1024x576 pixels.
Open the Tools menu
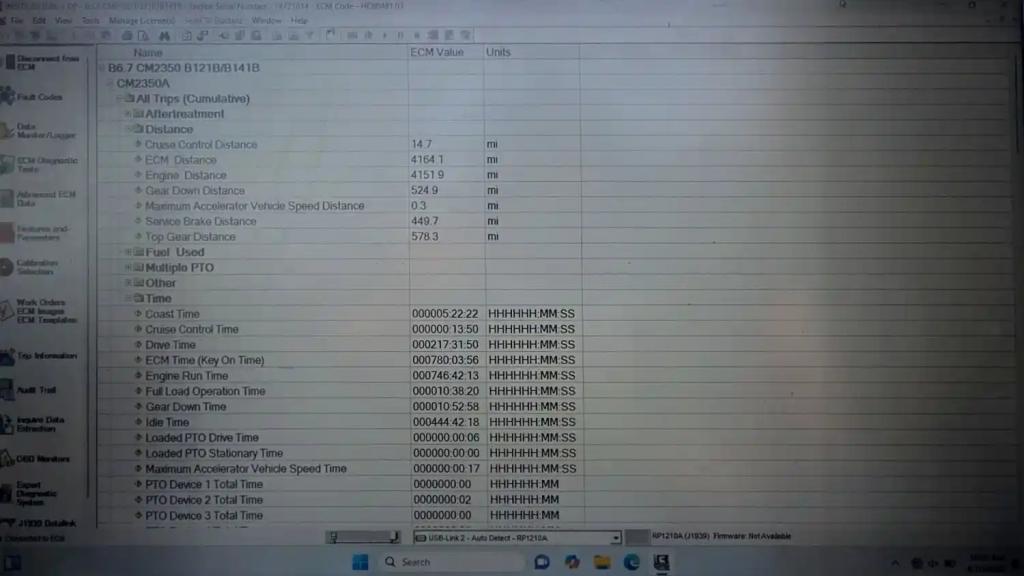click(90, 20)
